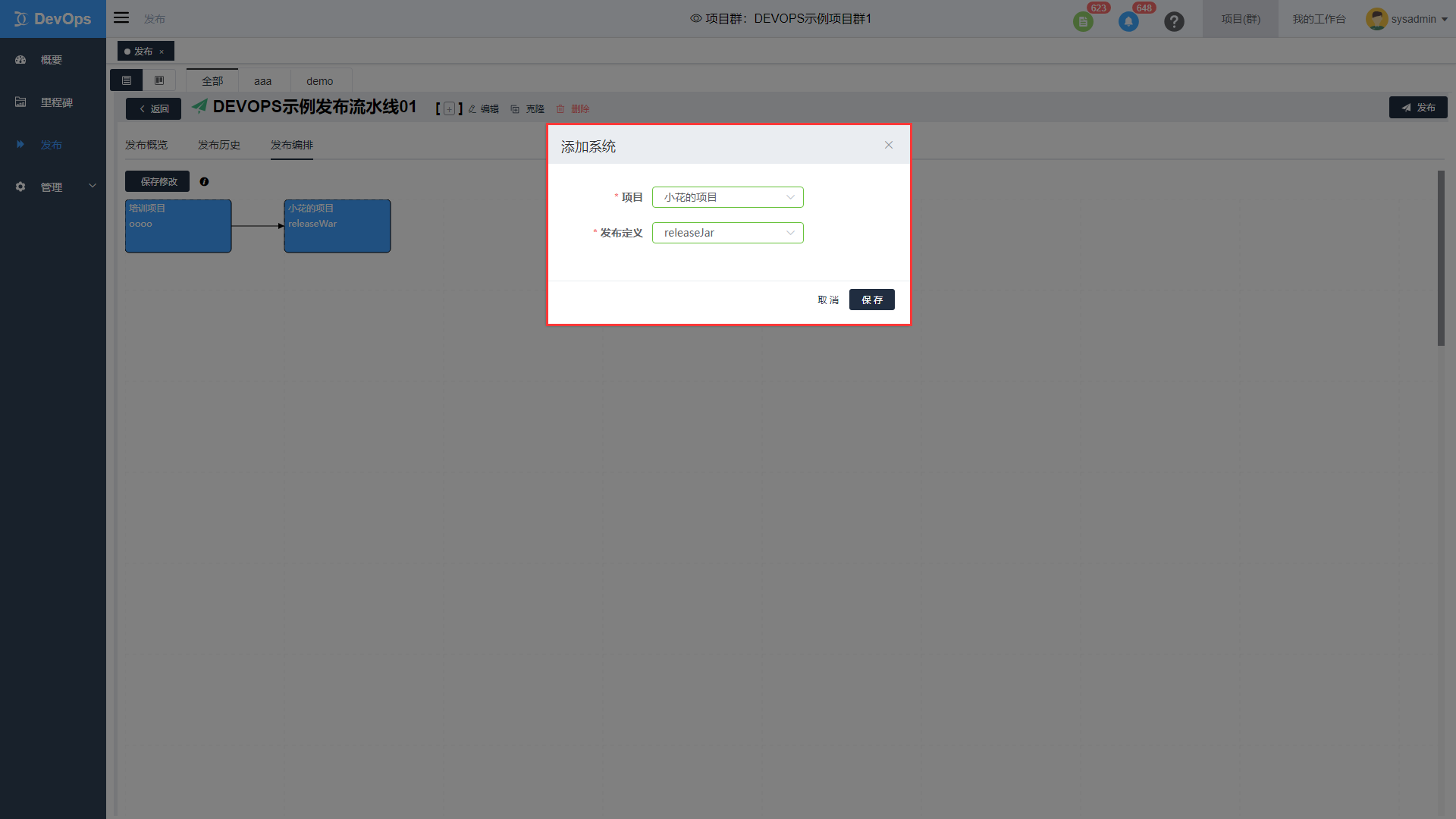Close the 添加系统 dialog
The width and height of the screenshot is (1456, 819).
point(889,145)
